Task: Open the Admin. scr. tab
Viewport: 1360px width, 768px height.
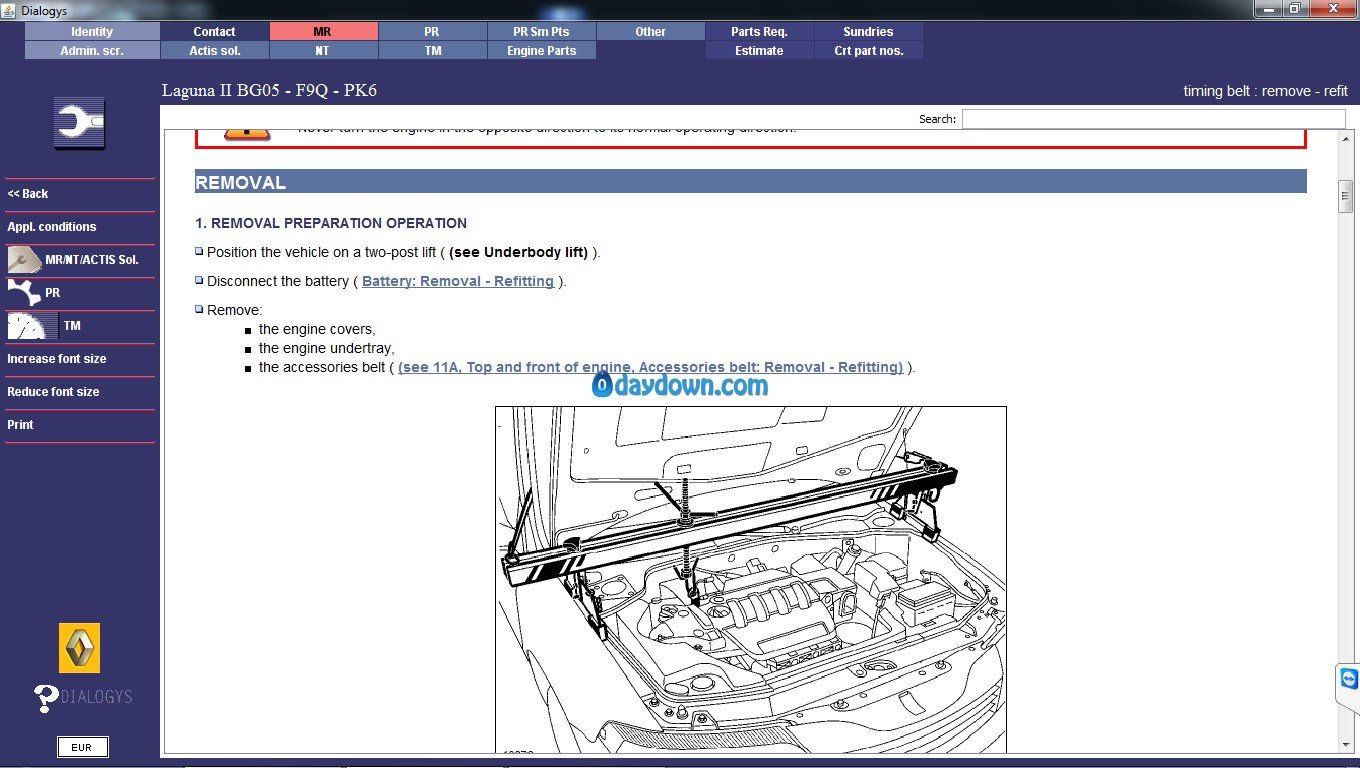Action: tap(92, 51)
